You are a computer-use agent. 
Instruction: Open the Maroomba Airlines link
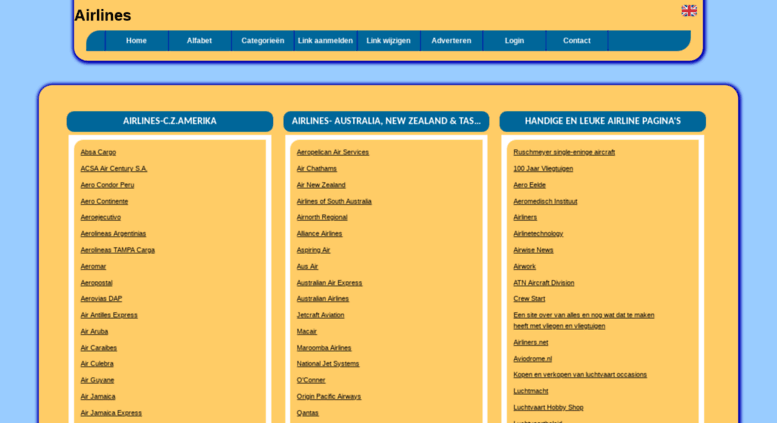324,347
